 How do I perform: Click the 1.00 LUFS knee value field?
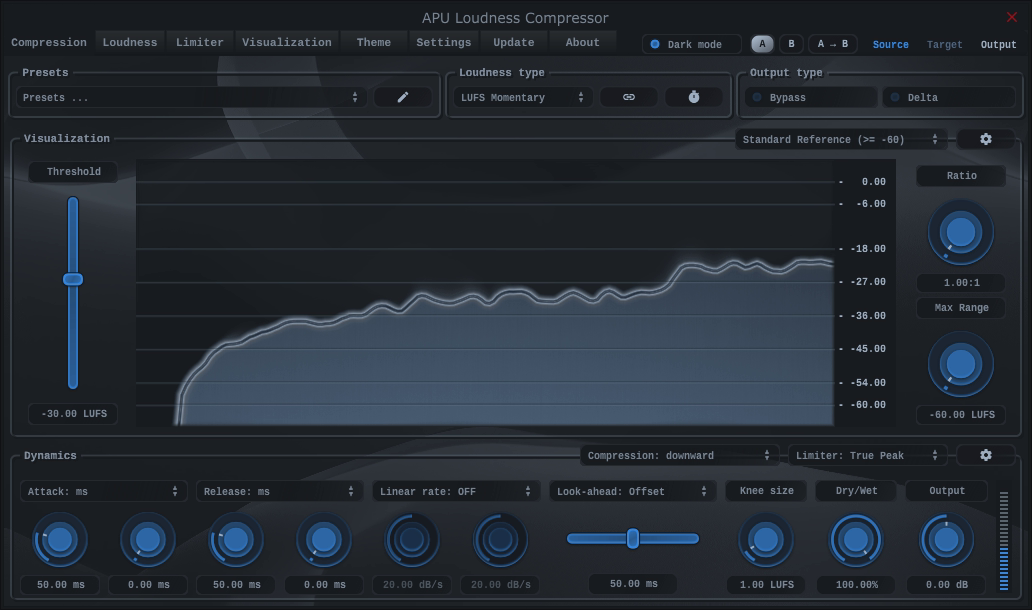(x=766, y=585)
